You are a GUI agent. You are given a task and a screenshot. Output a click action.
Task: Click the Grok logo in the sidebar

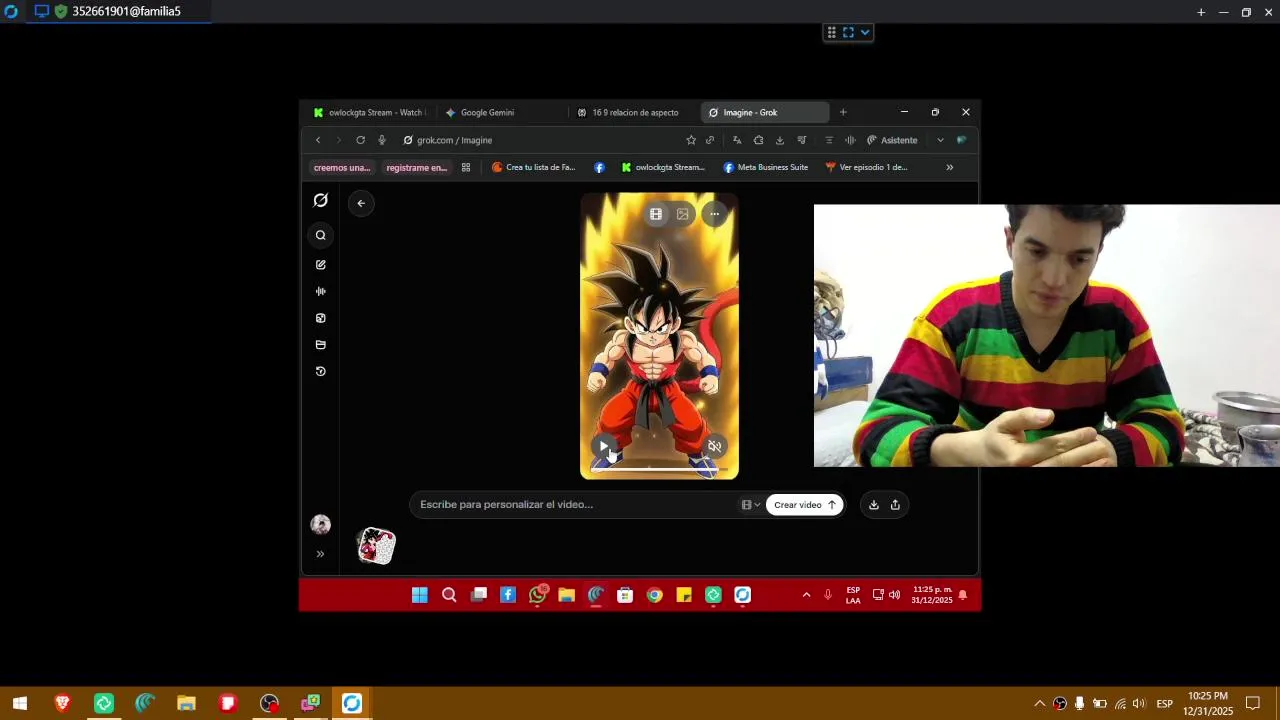320,200
